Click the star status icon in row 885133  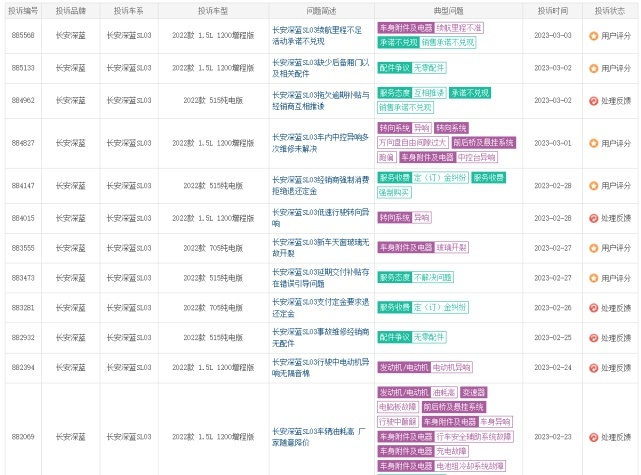pos(593,68)
